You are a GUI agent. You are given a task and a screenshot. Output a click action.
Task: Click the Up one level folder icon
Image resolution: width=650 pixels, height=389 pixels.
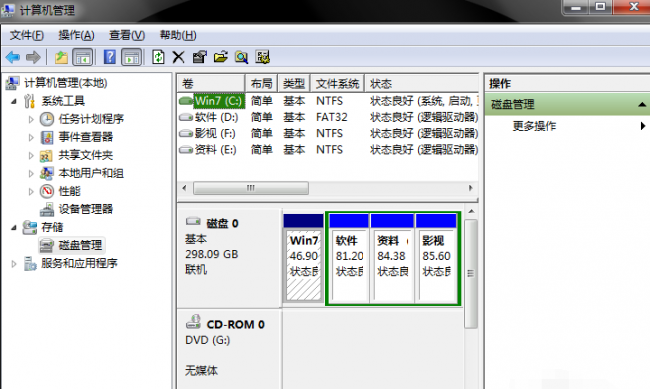click(61, 57)
